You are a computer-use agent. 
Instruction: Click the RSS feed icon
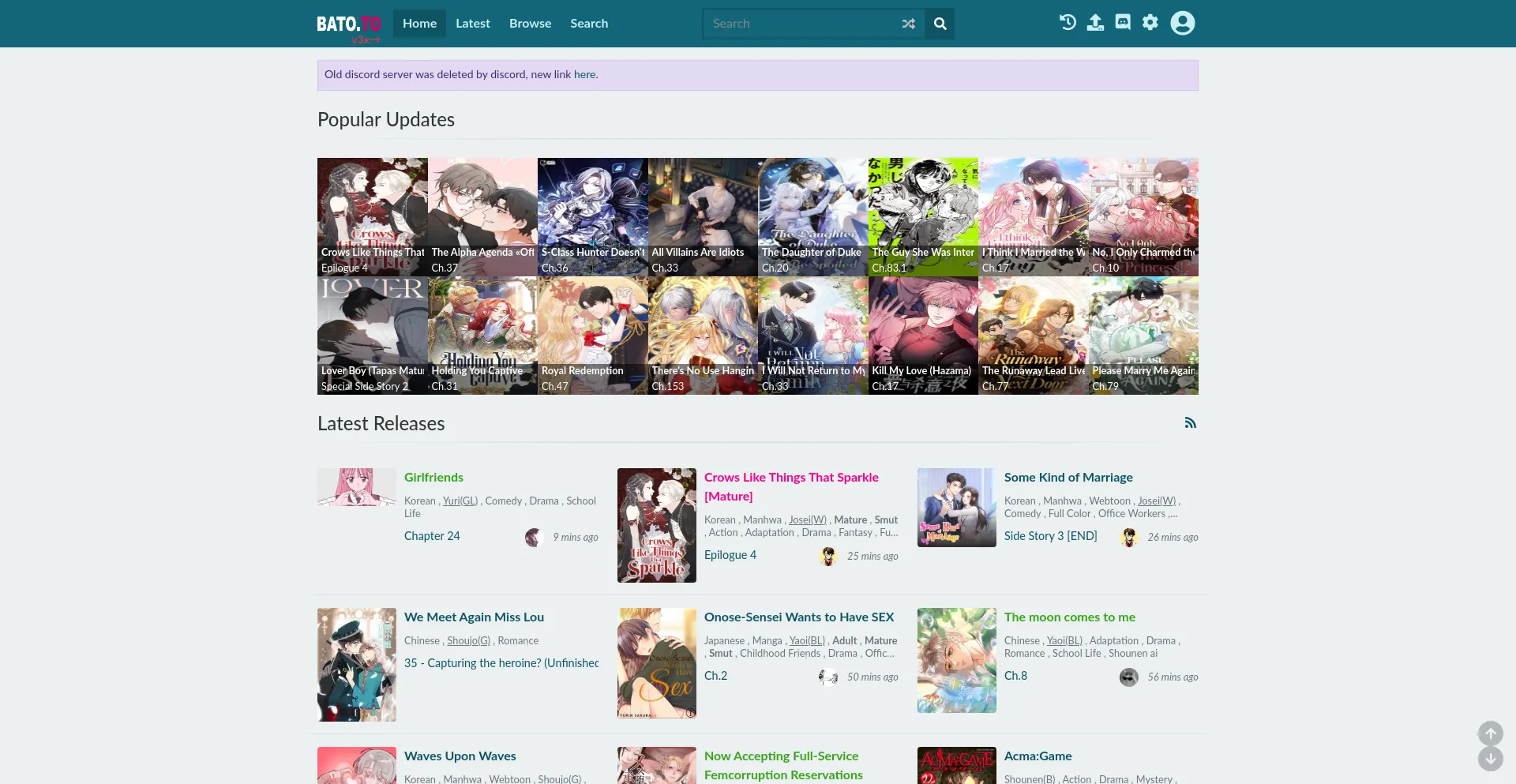click(1191, 423)
